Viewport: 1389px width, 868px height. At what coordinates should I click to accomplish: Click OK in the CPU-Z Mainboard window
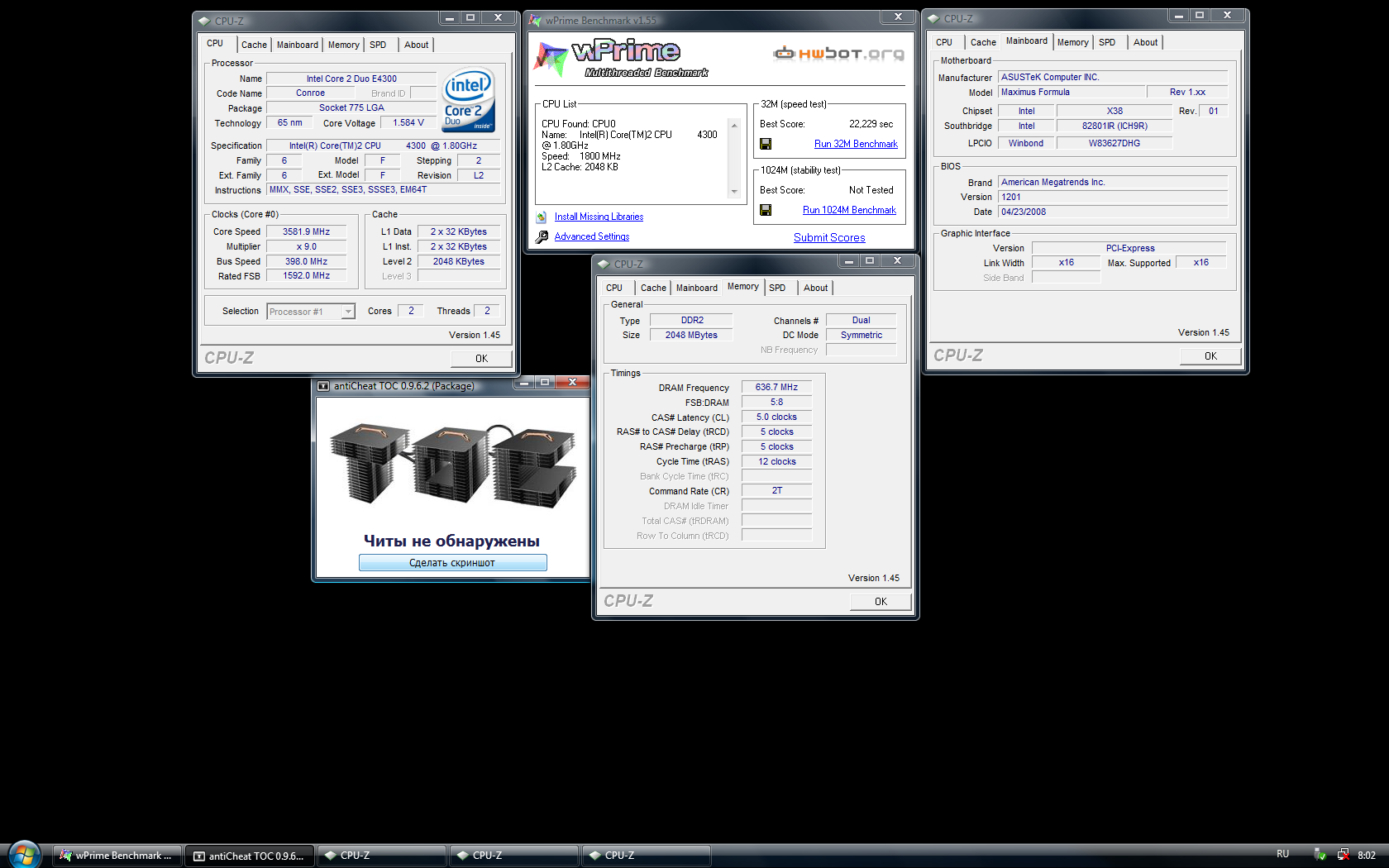pos(1210,356)
